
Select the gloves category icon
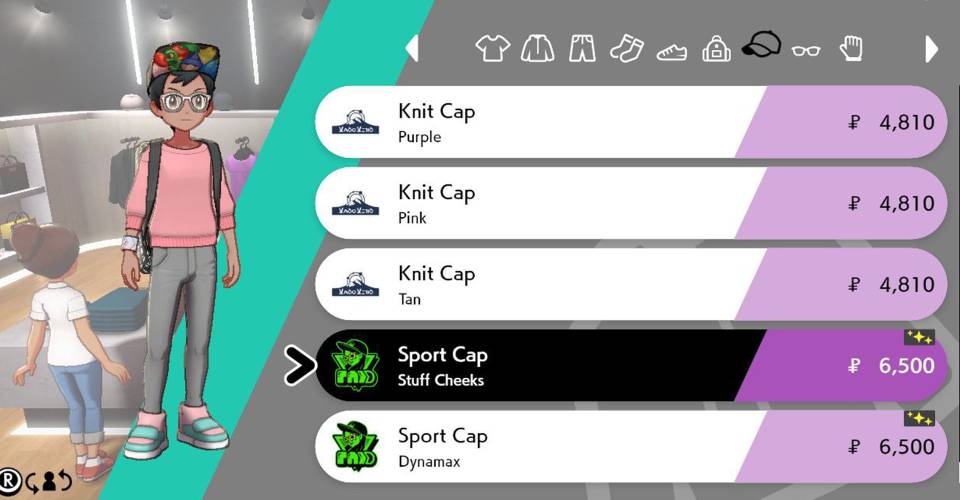click(851, 48)
